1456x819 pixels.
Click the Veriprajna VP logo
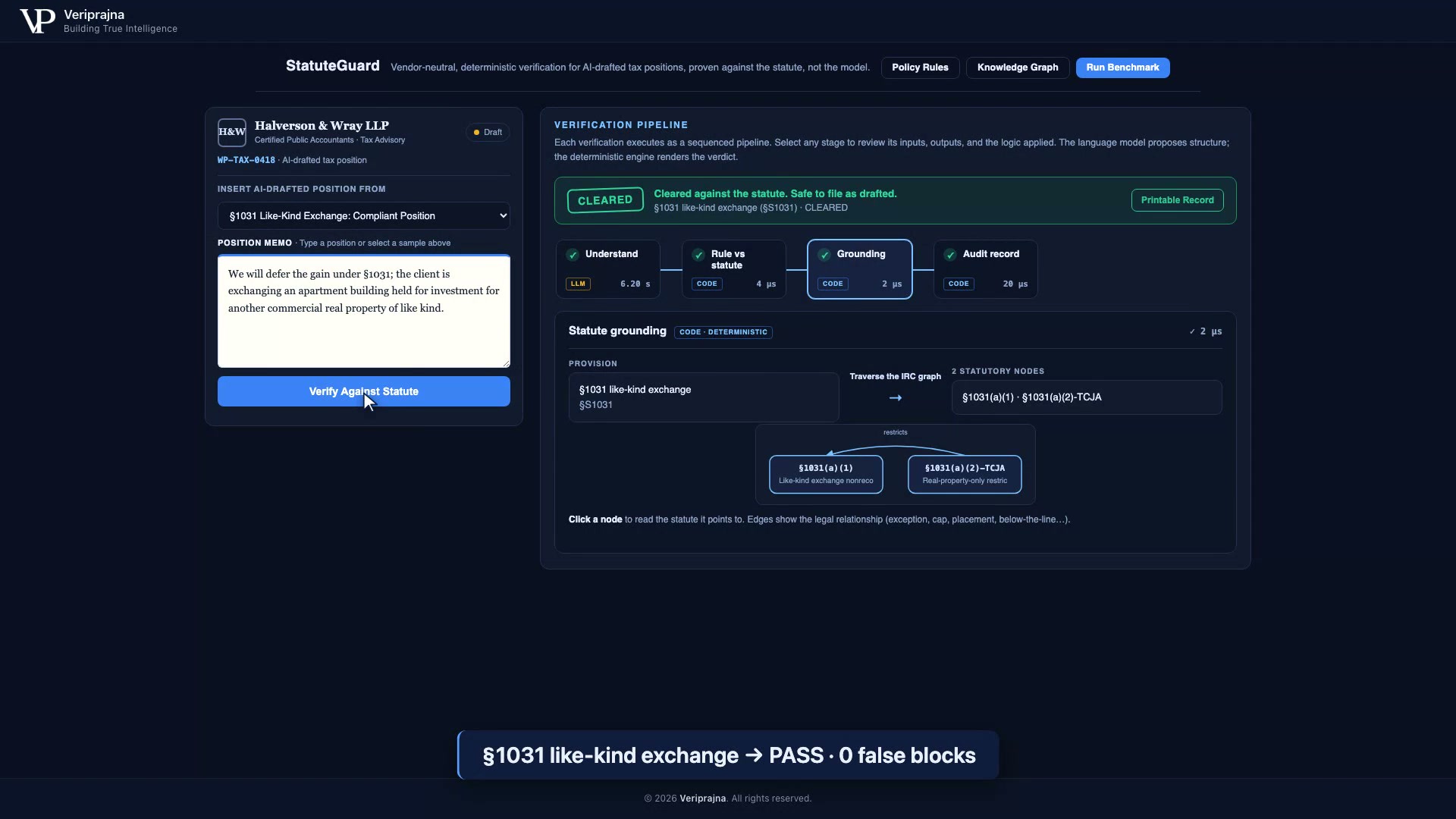(x=37, y=21)
